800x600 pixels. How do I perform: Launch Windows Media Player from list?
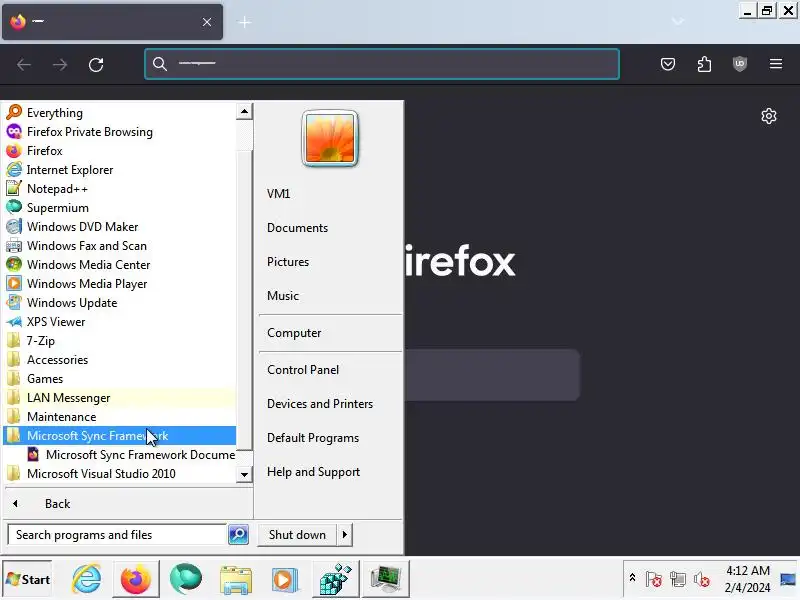[120, 284]
